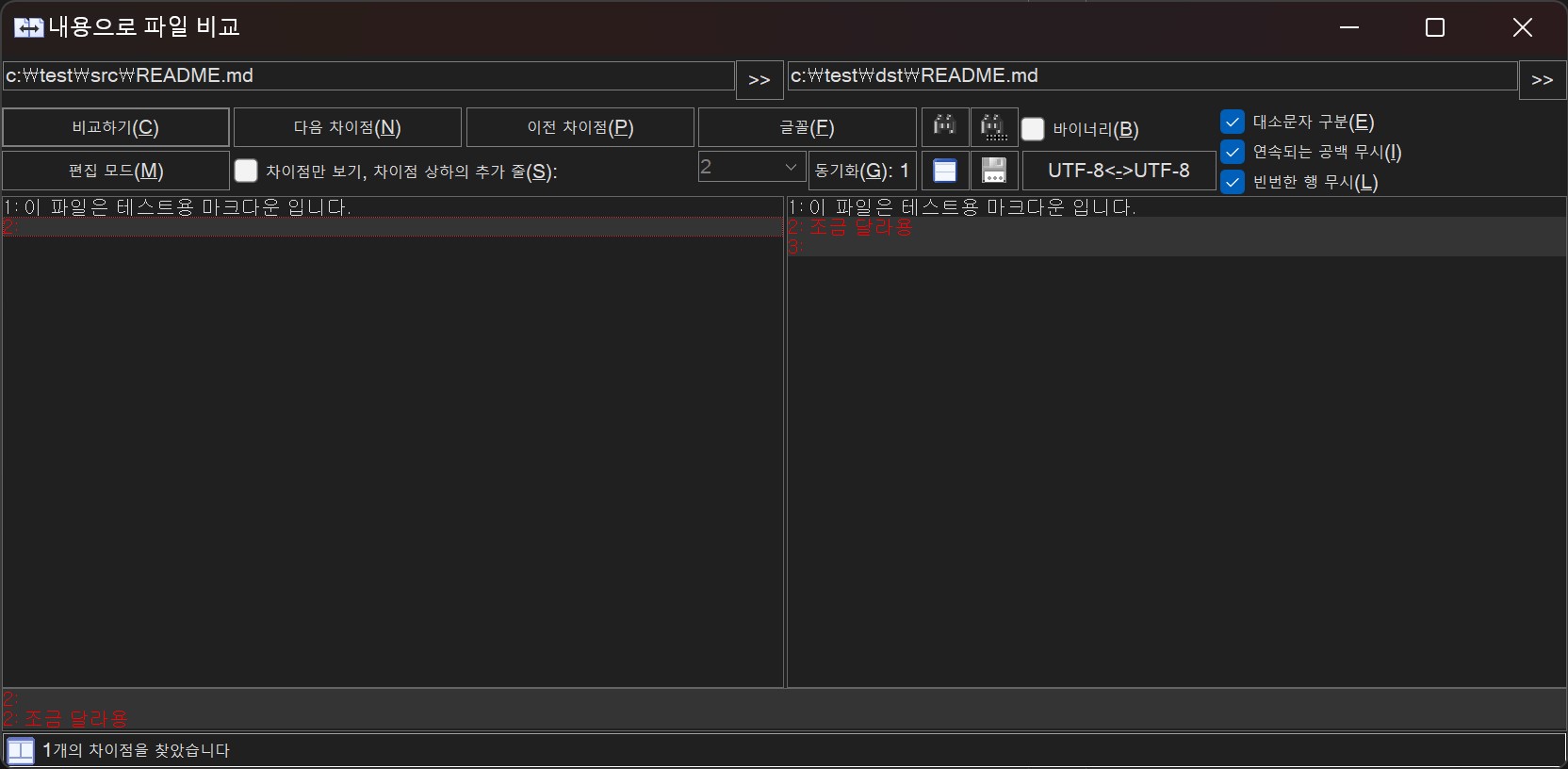Toggle the 바이너리(B) checkbox
This screenshot has height=769, width=1568.
coord(1033,129)
